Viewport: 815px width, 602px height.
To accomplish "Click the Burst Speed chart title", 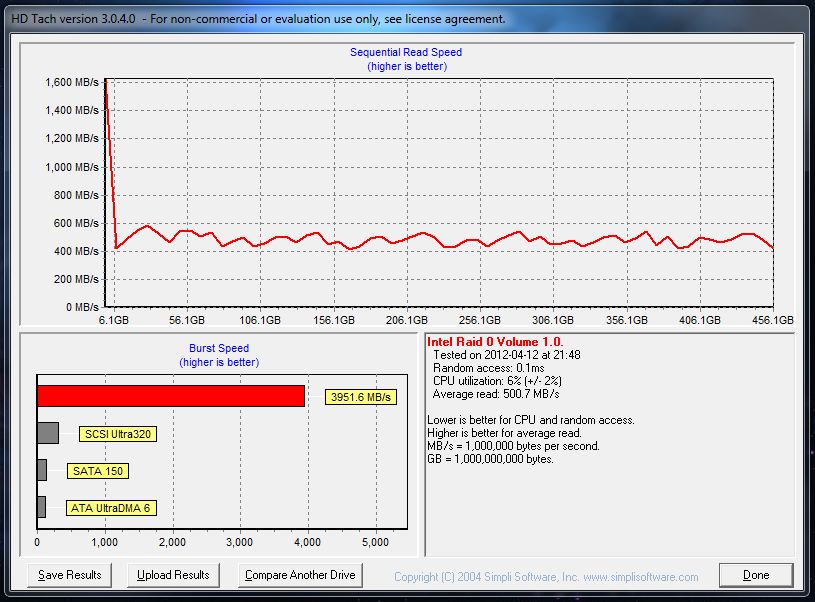I will point(219,348).
